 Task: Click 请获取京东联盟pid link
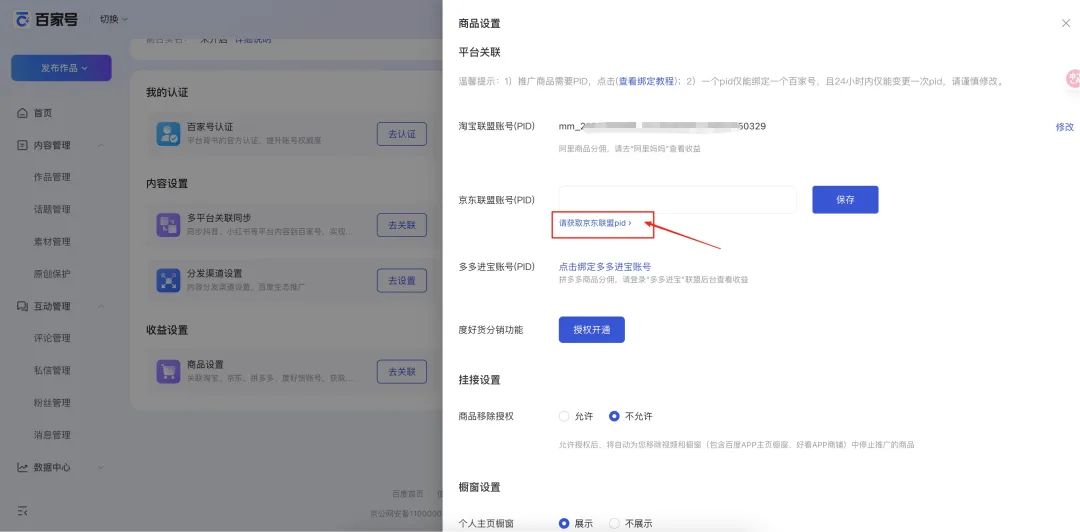pos(595,223)
